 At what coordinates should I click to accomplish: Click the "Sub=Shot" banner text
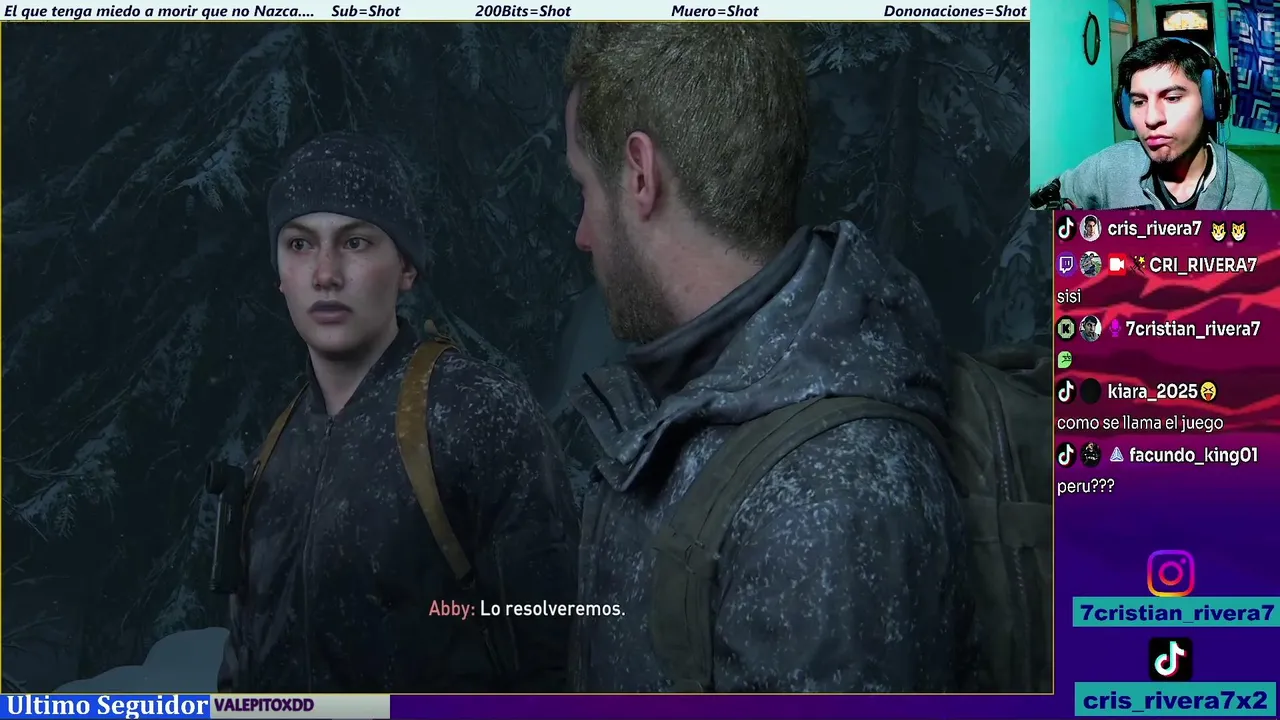365,11
